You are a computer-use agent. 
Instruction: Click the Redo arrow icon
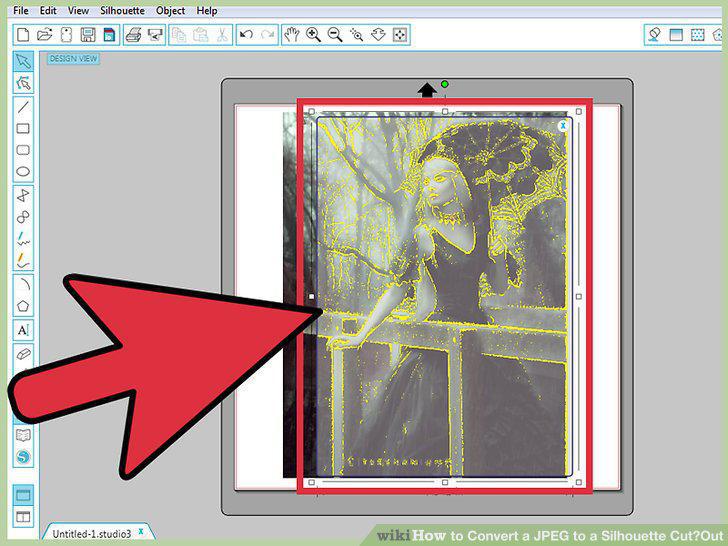pos(268,35)
